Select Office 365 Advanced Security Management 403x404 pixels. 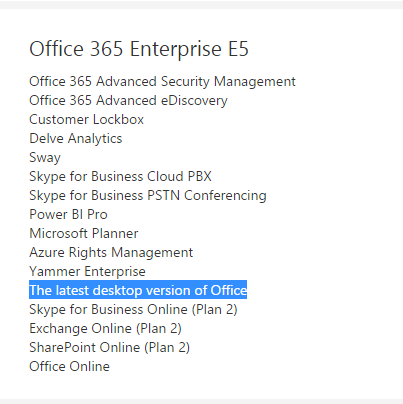click(x=162, y=82)
